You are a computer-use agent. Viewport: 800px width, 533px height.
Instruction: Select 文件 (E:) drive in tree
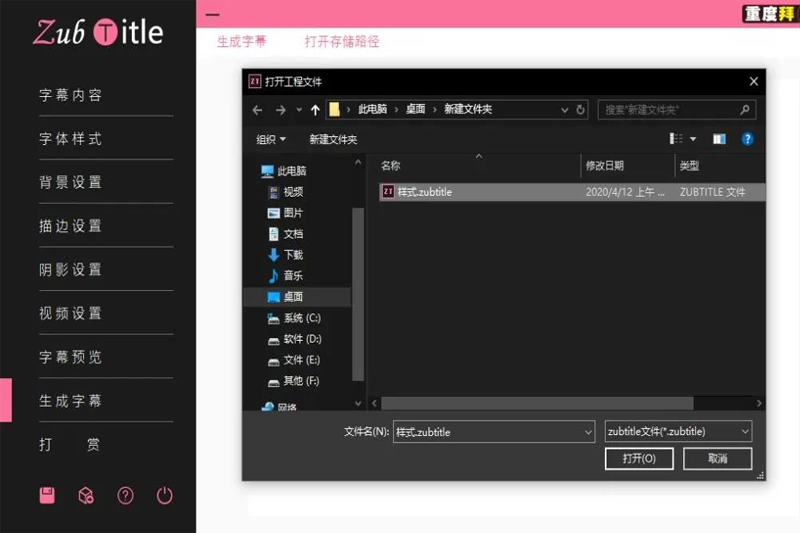pos(293,360)
